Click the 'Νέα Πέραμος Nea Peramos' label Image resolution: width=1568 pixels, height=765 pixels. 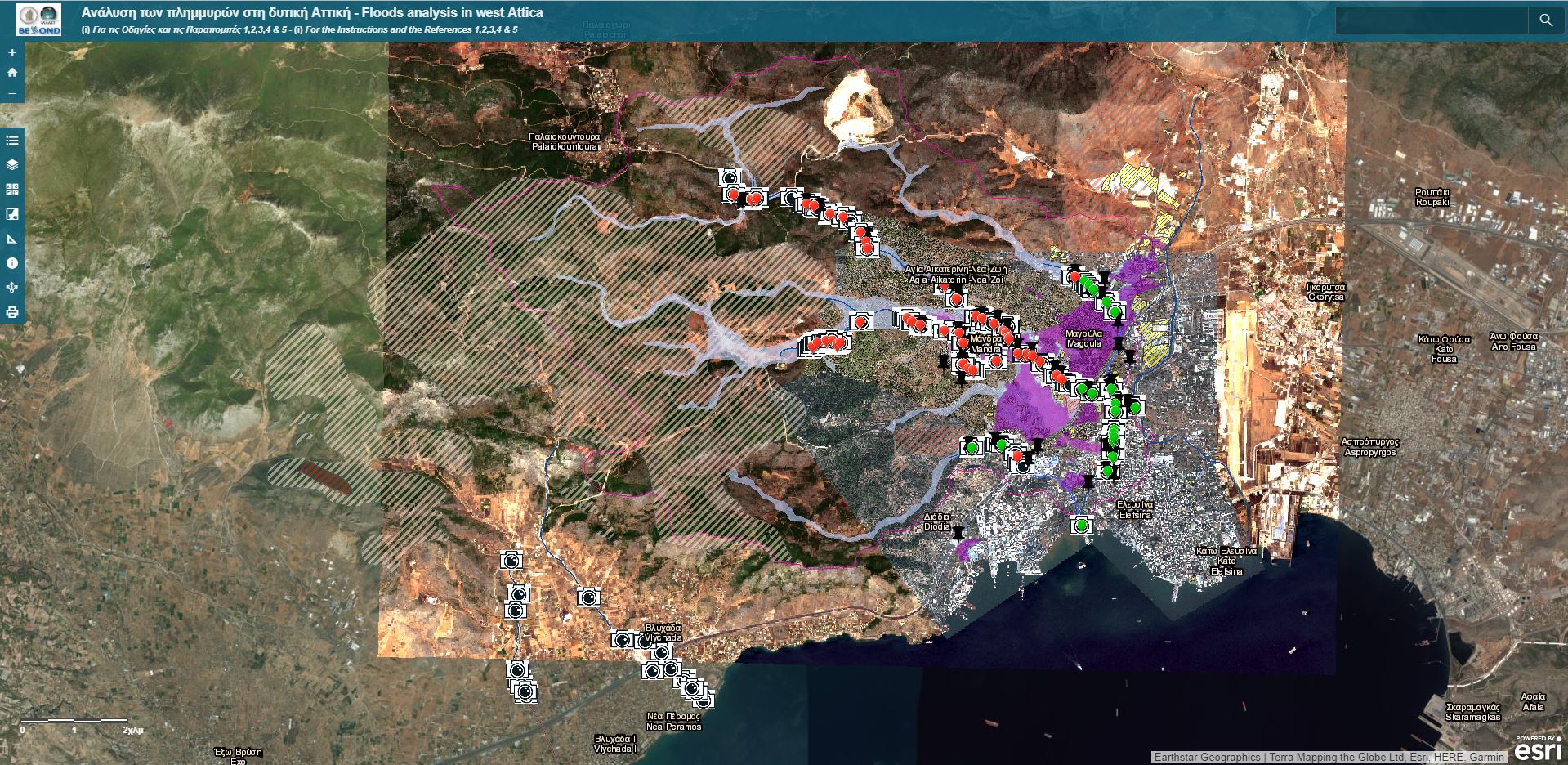673,722
